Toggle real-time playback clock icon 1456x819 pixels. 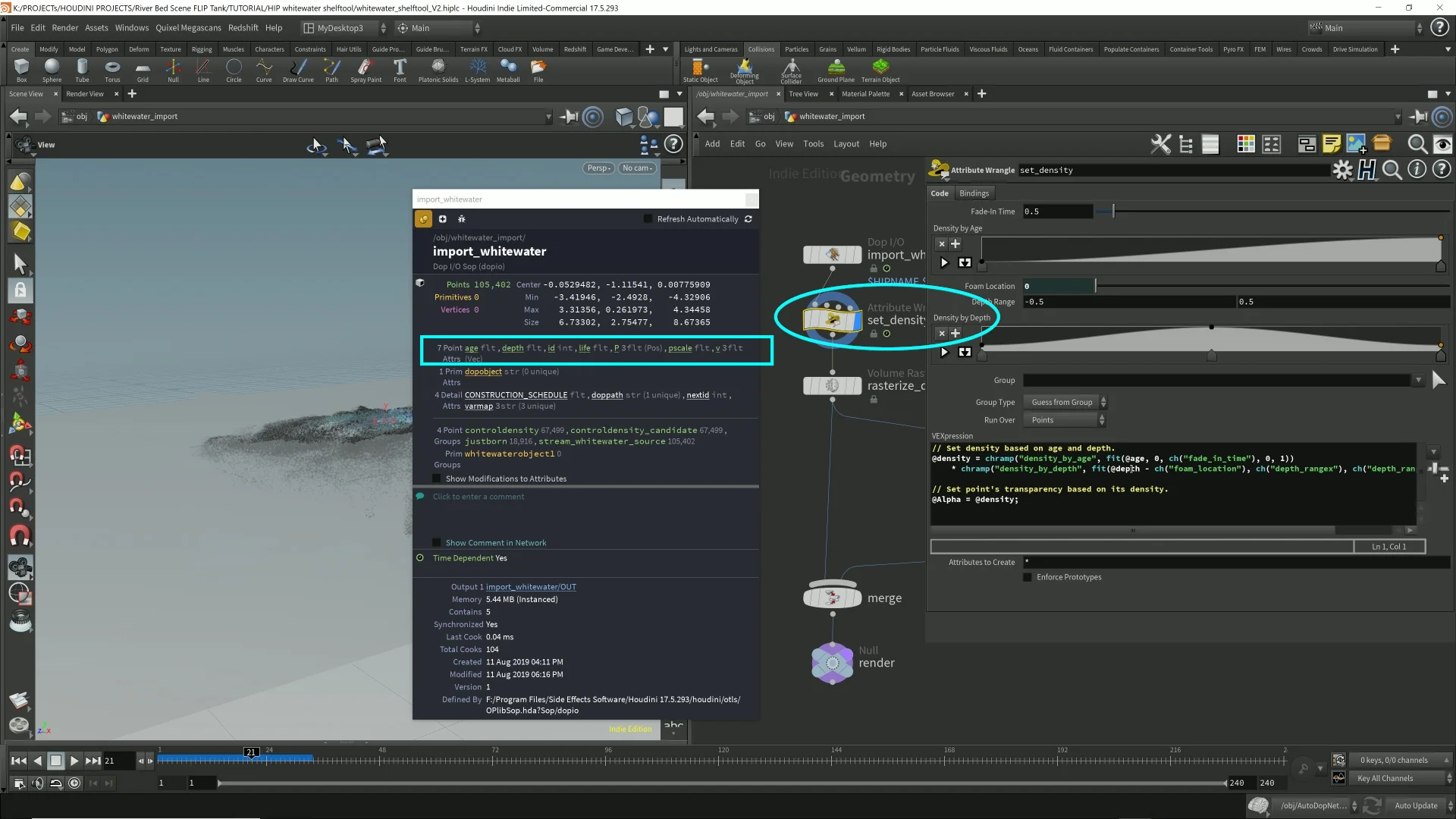tap(74, 783)
